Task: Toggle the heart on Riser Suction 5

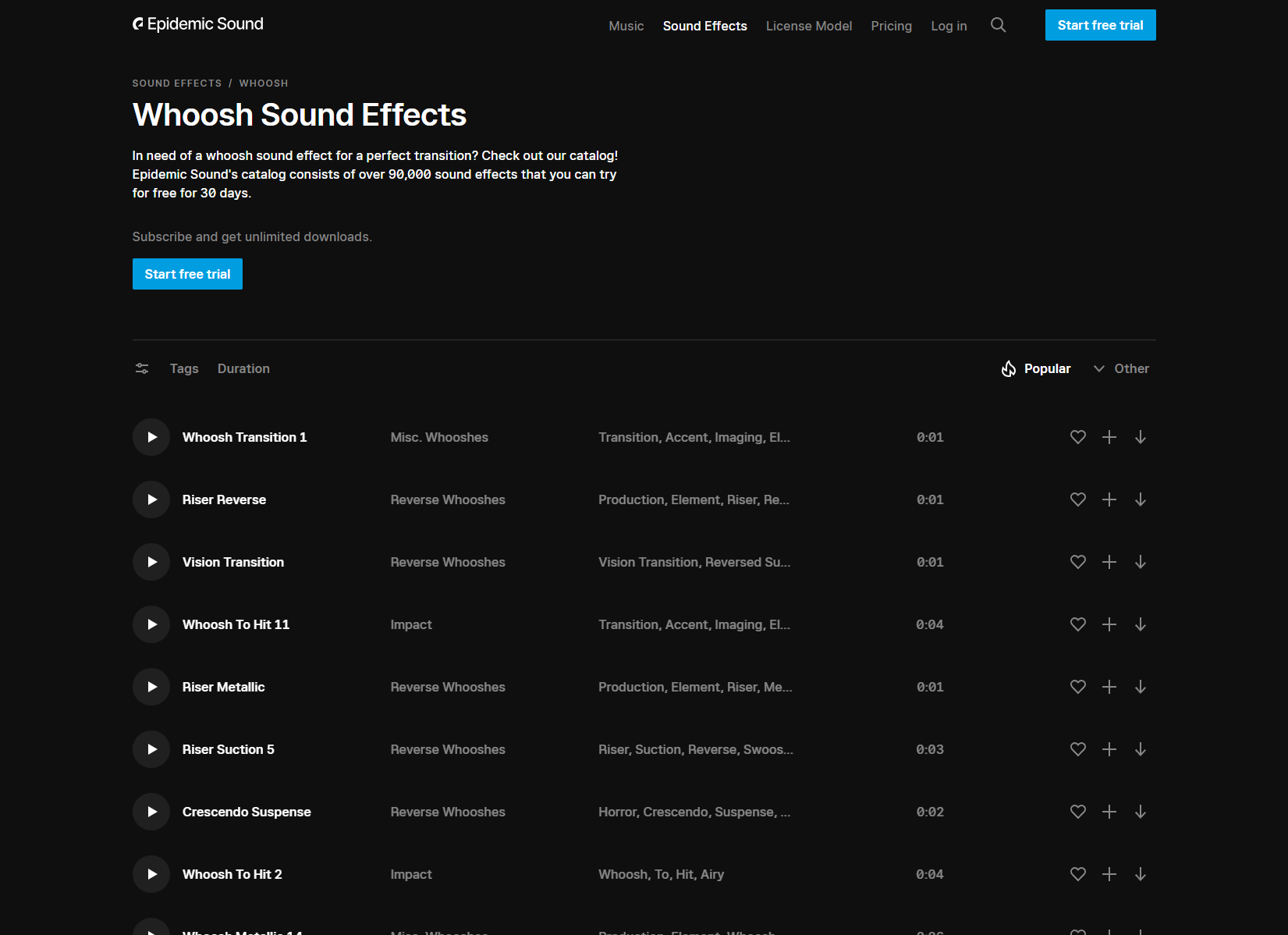Action: (1078, 749)
